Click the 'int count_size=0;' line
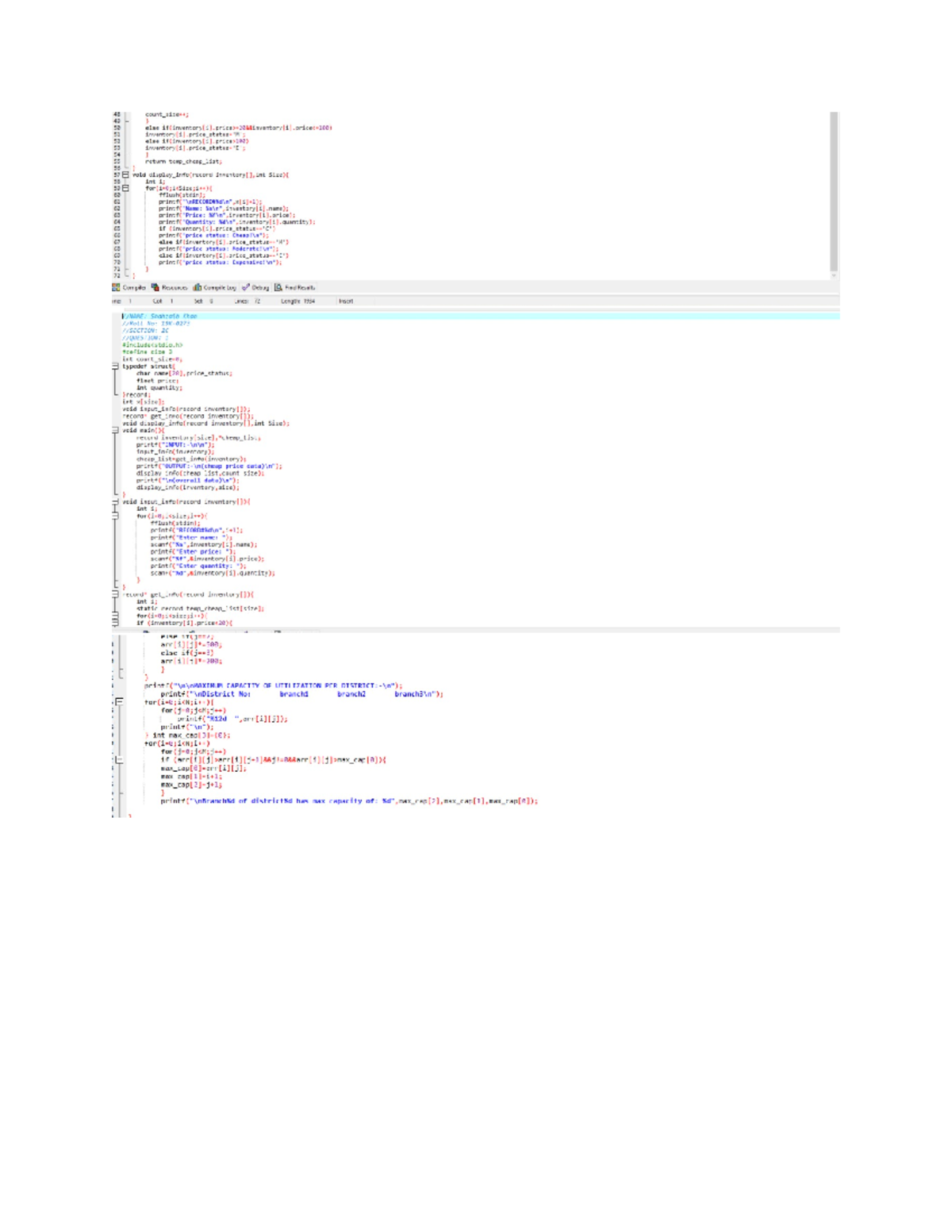Image resolution: width=952 pixels, height=1232 pixels. pyautogui.click(x=152, y=359)
